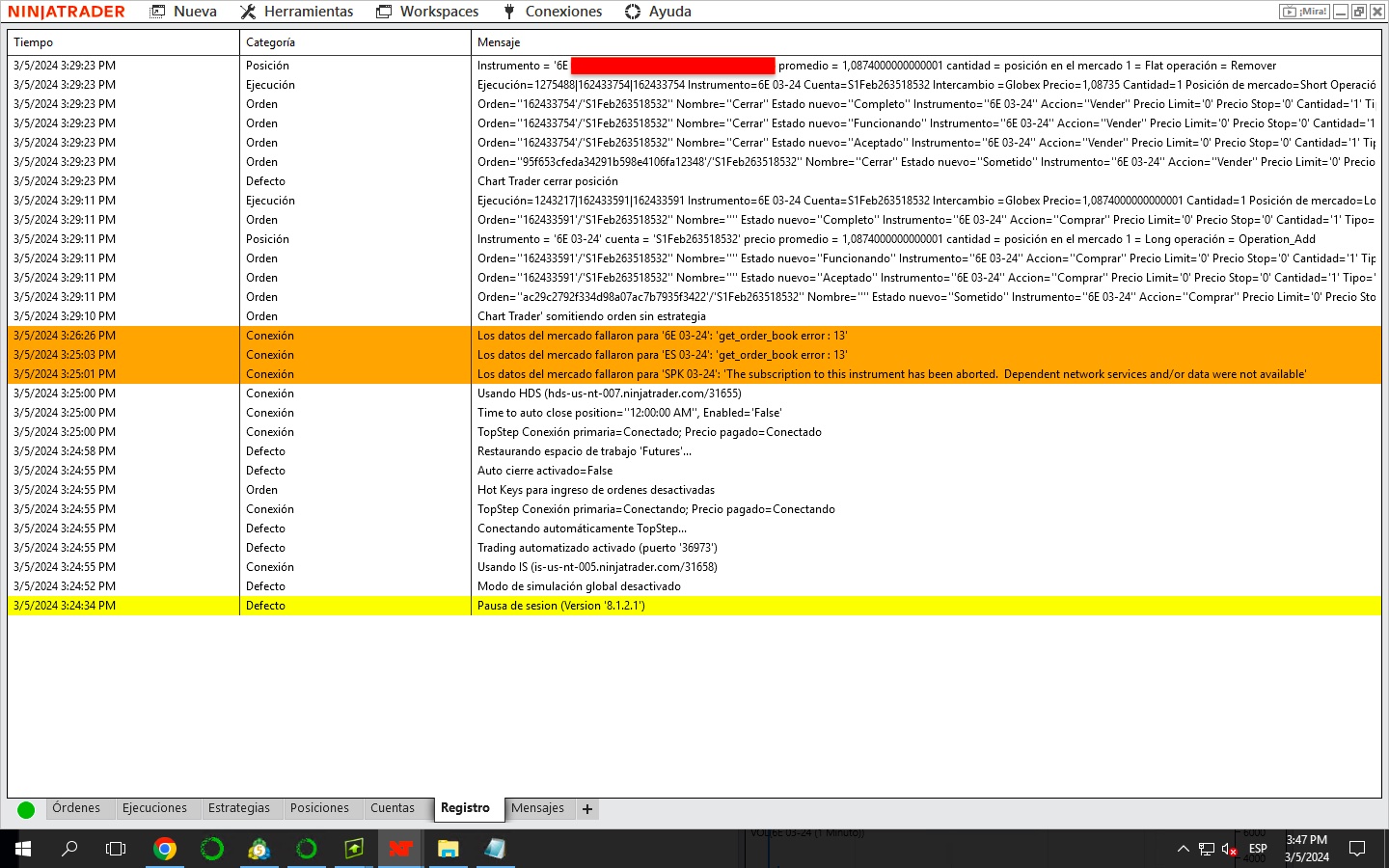This screenshot has width=1389, height=868.
Task: Launch Google Chrome from the taskbar
Action: (165, 849)
